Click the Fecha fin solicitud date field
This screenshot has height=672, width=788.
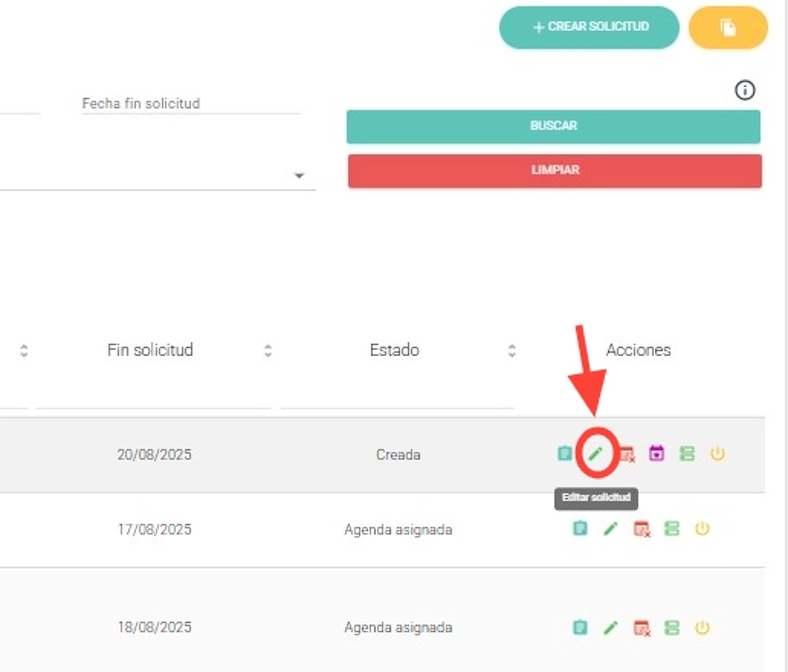click(x=190, y=104)
